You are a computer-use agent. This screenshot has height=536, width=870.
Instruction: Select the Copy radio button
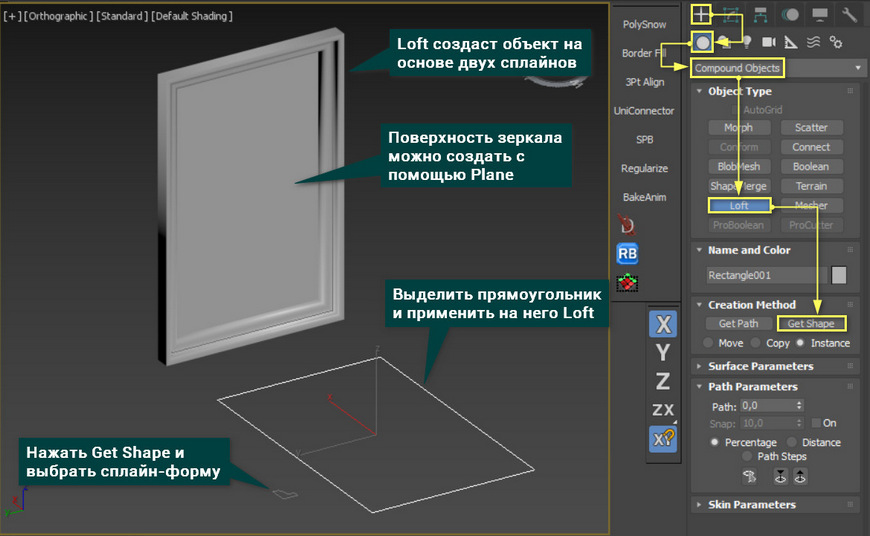(756, 343)
